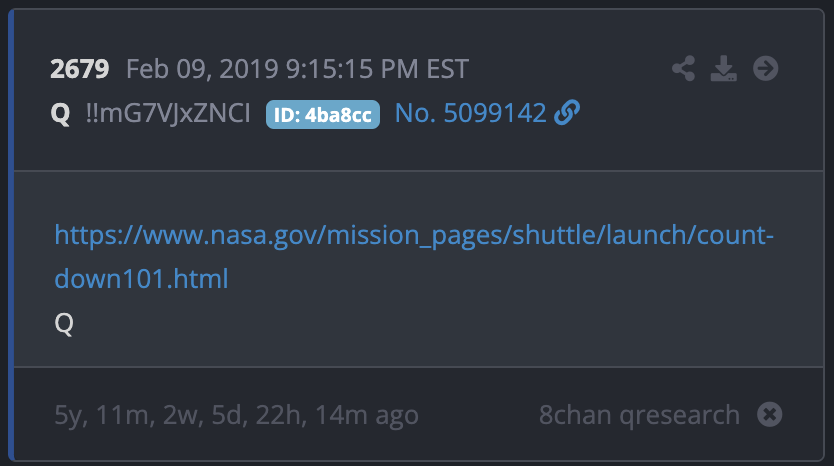Select the tripcode !!mG7VJxZNCI
Viewport: 834px width, 466px height.
(x=168, y=115)
